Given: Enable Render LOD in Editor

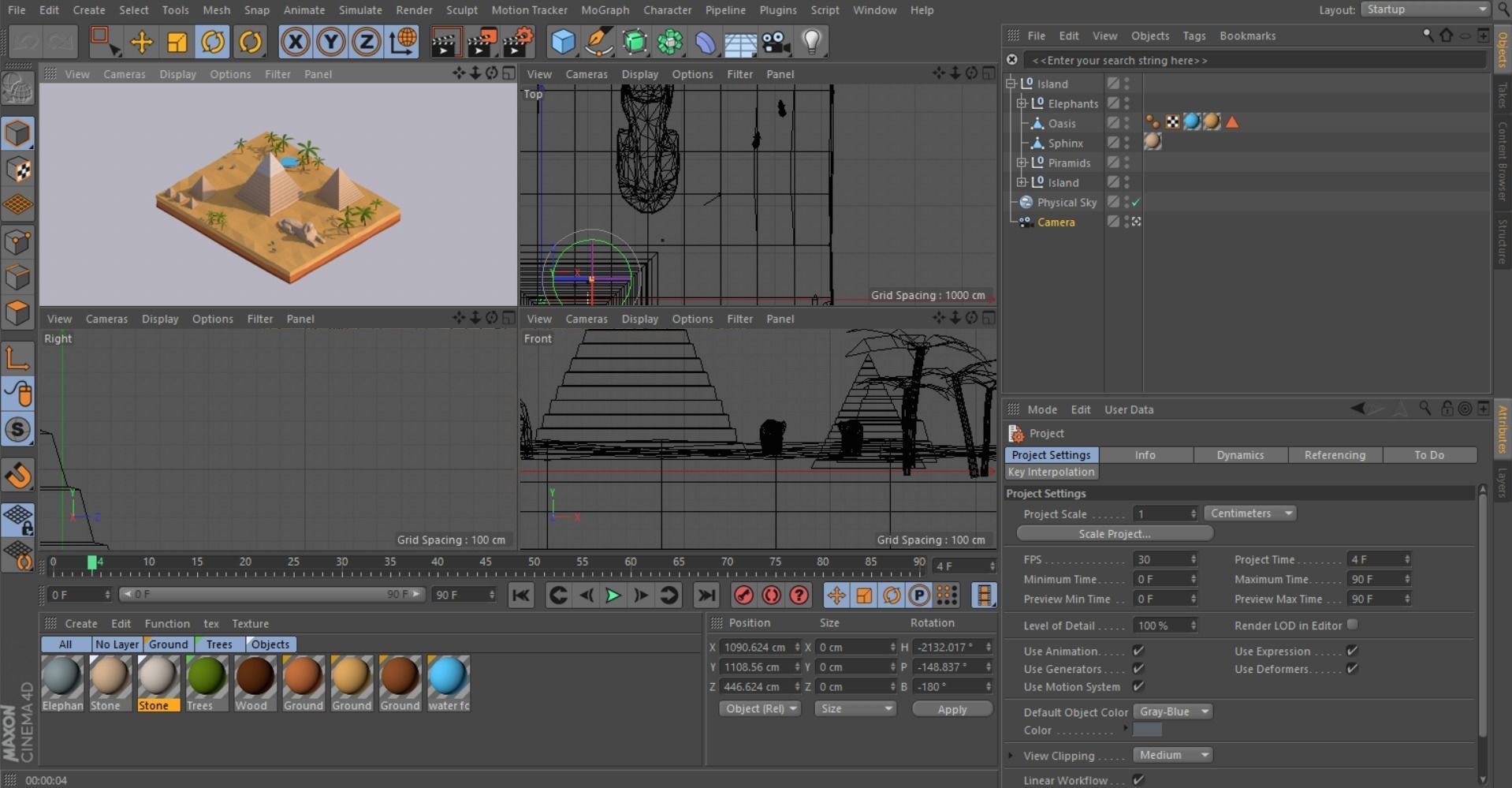Looking at the screenshot, I should [1352, 625].
